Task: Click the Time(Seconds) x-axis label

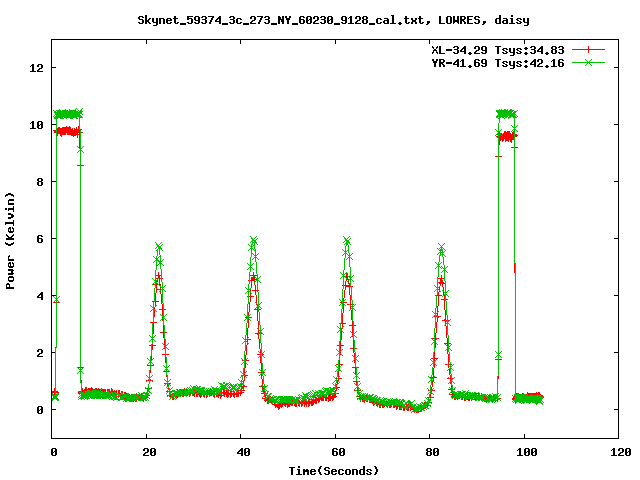Action: coord(334,471)
